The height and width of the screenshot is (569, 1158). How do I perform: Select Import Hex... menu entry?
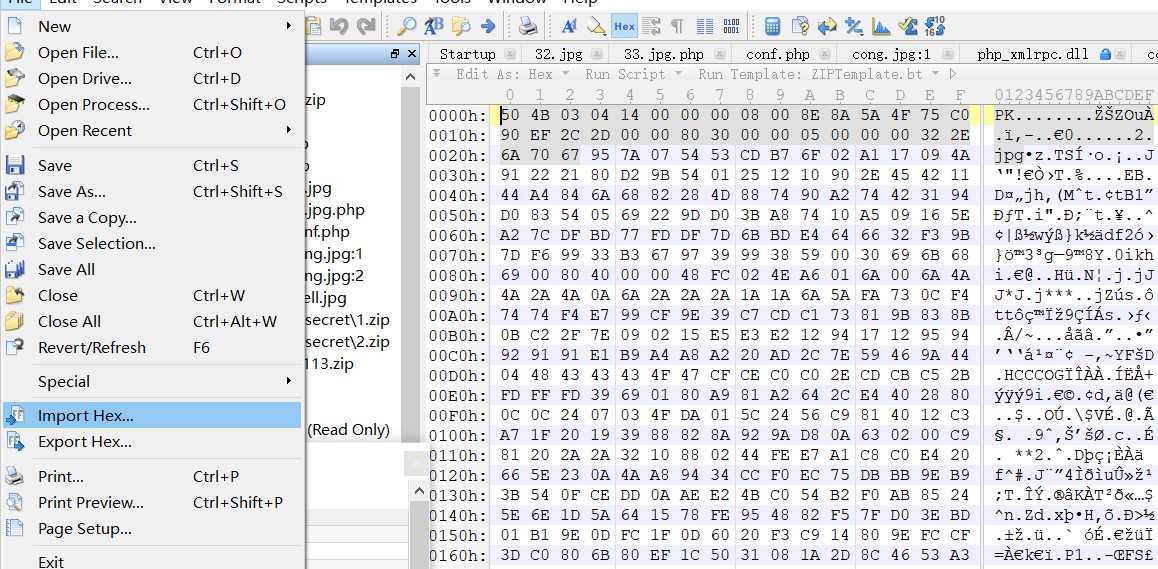(152, 416)
